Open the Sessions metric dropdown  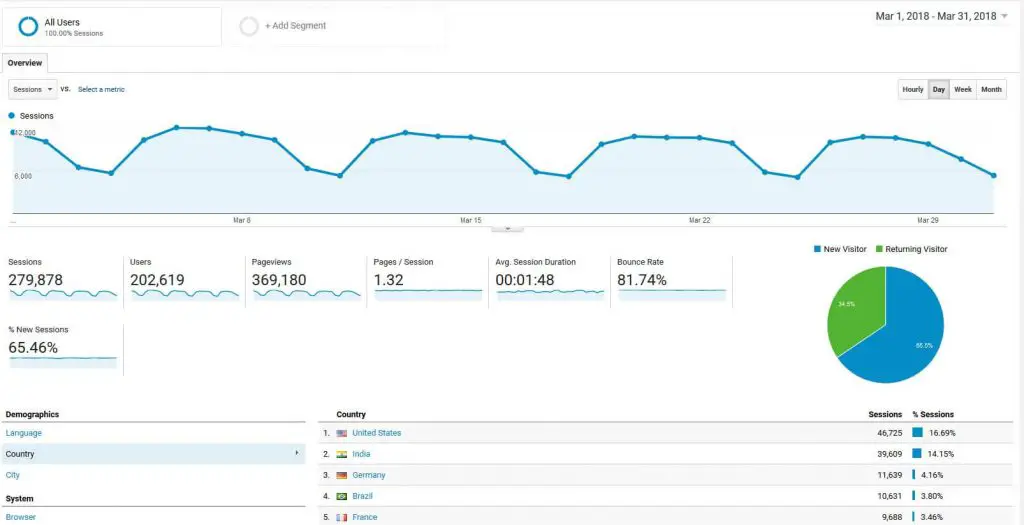[33, 89]
